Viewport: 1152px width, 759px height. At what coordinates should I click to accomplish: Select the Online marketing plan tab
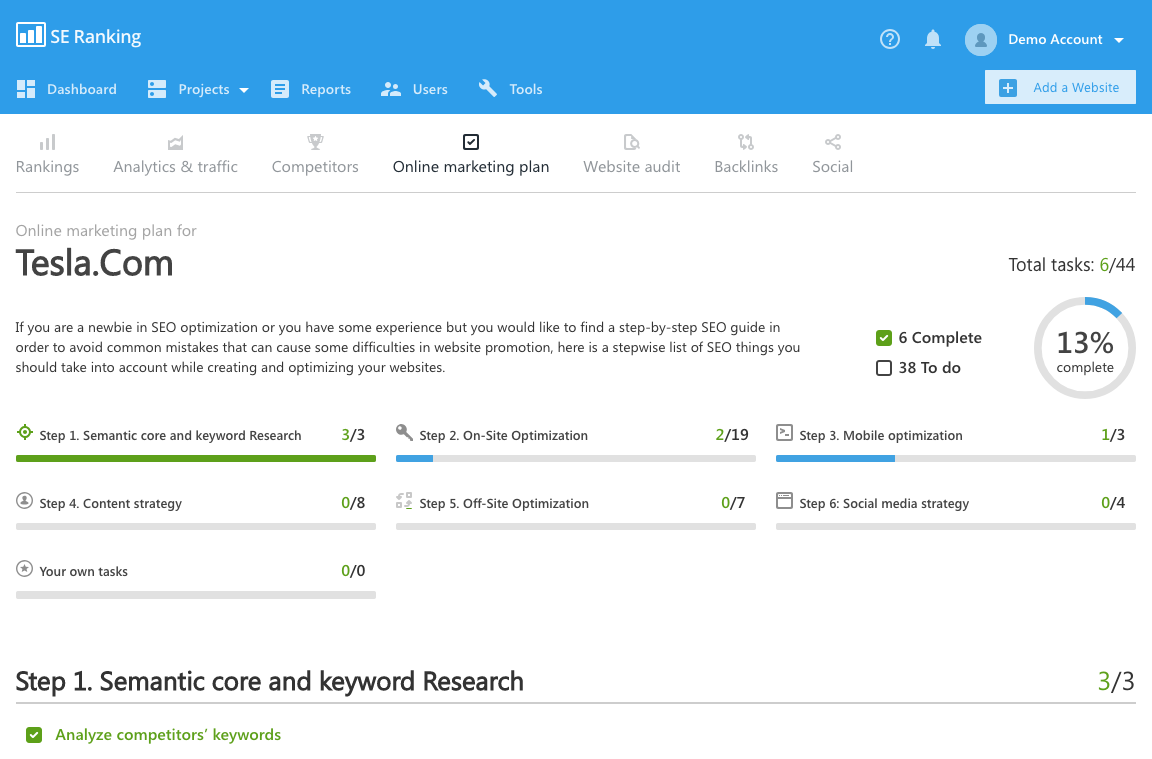point(471,155)
